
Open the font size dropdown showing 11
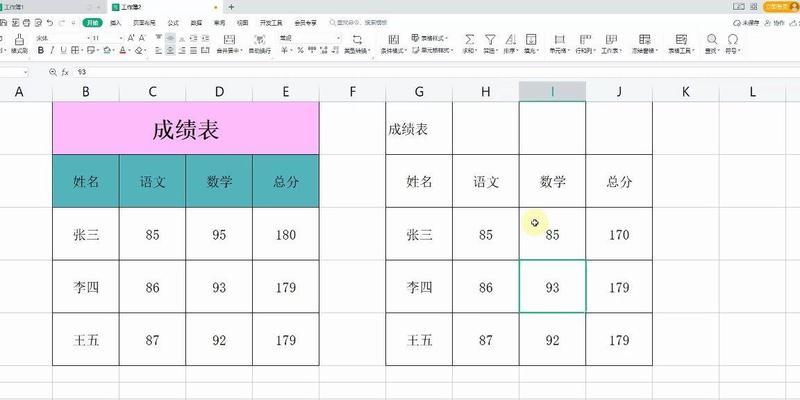point(121,38)
